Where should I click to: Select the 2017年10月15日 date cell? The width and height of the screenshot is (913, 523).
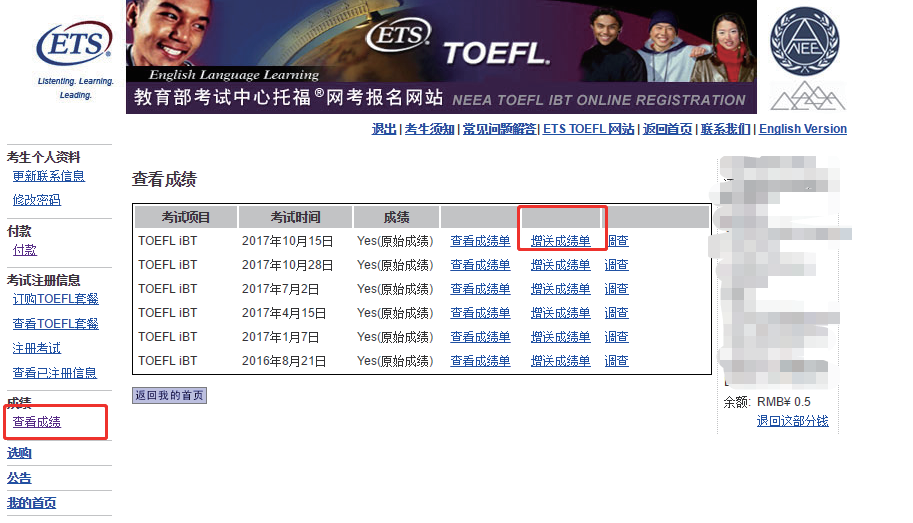click(288, 241)
